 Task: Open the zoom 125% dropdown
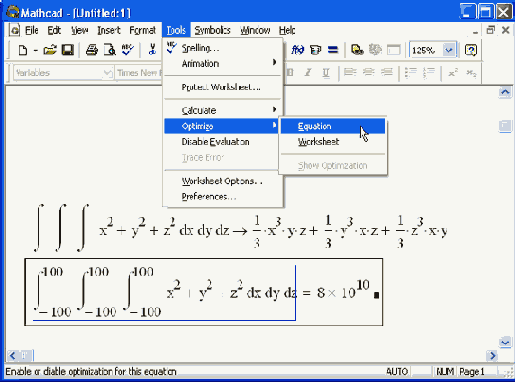click(x=449, y=50)
